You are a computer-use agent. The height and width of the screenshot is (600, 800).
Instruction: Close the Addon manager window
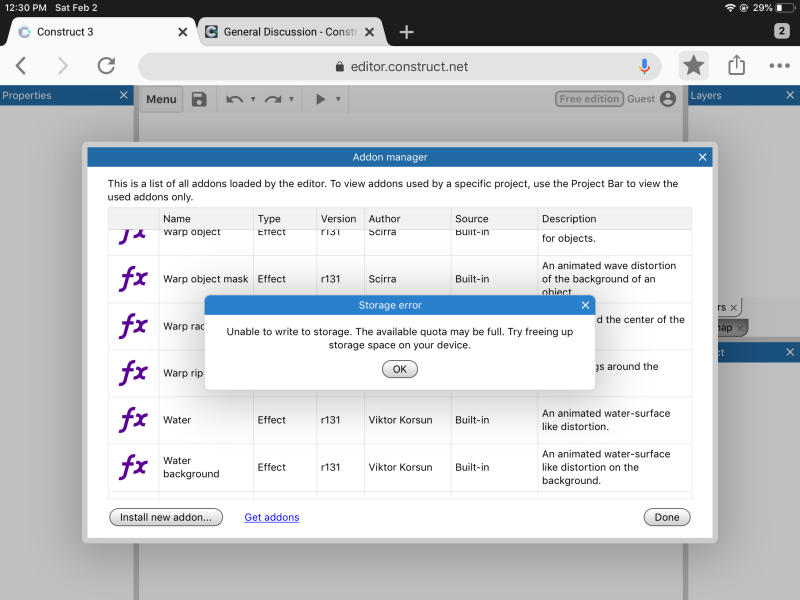(x=703, y=157)
